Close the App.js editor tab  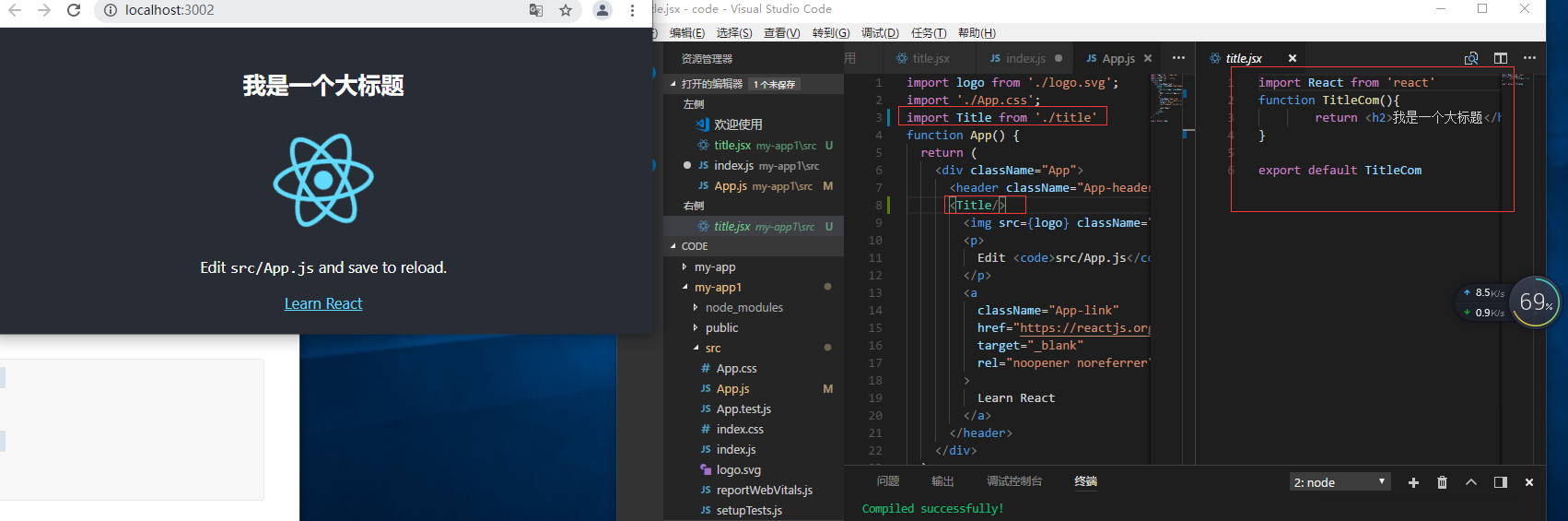click(x=1148, y=58)
